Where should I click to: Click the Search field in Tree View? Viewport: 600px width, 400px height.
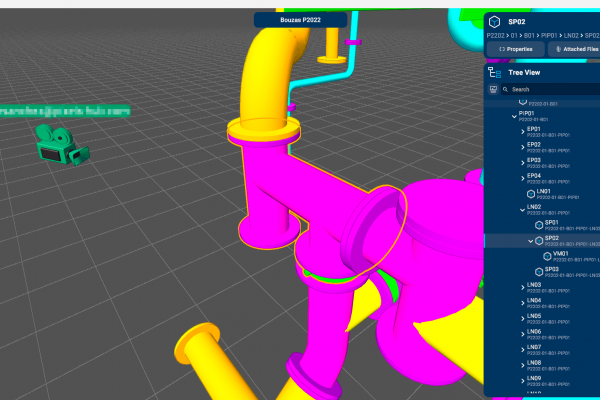tap(550, 89)
